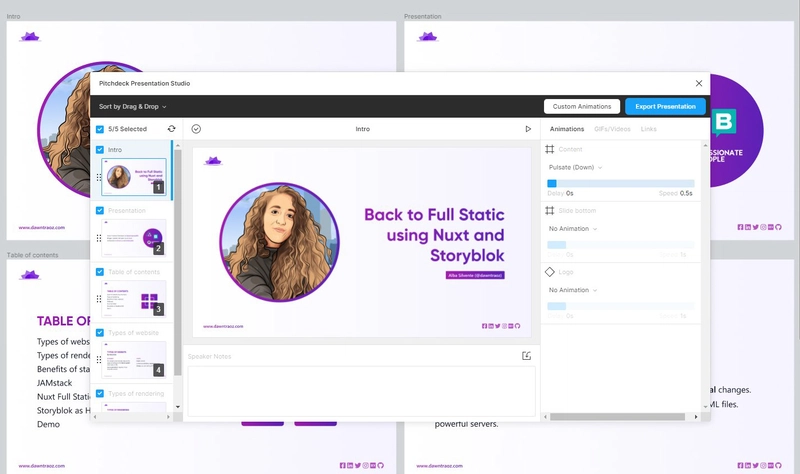Screen dimensions: 800x474
Task: Adjust the Content animation timing slider
Action: [x=621, y=183]
